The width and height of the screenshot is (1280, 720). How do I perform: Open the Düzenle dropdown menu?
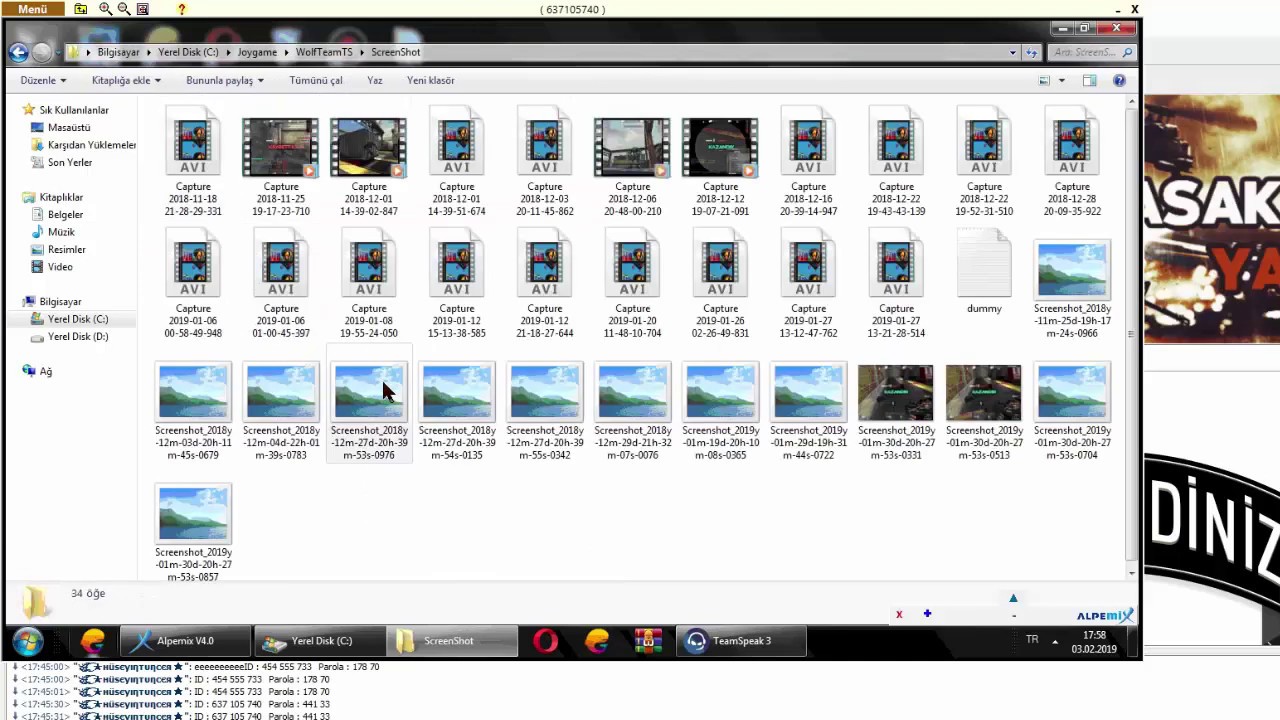[43, 80]
